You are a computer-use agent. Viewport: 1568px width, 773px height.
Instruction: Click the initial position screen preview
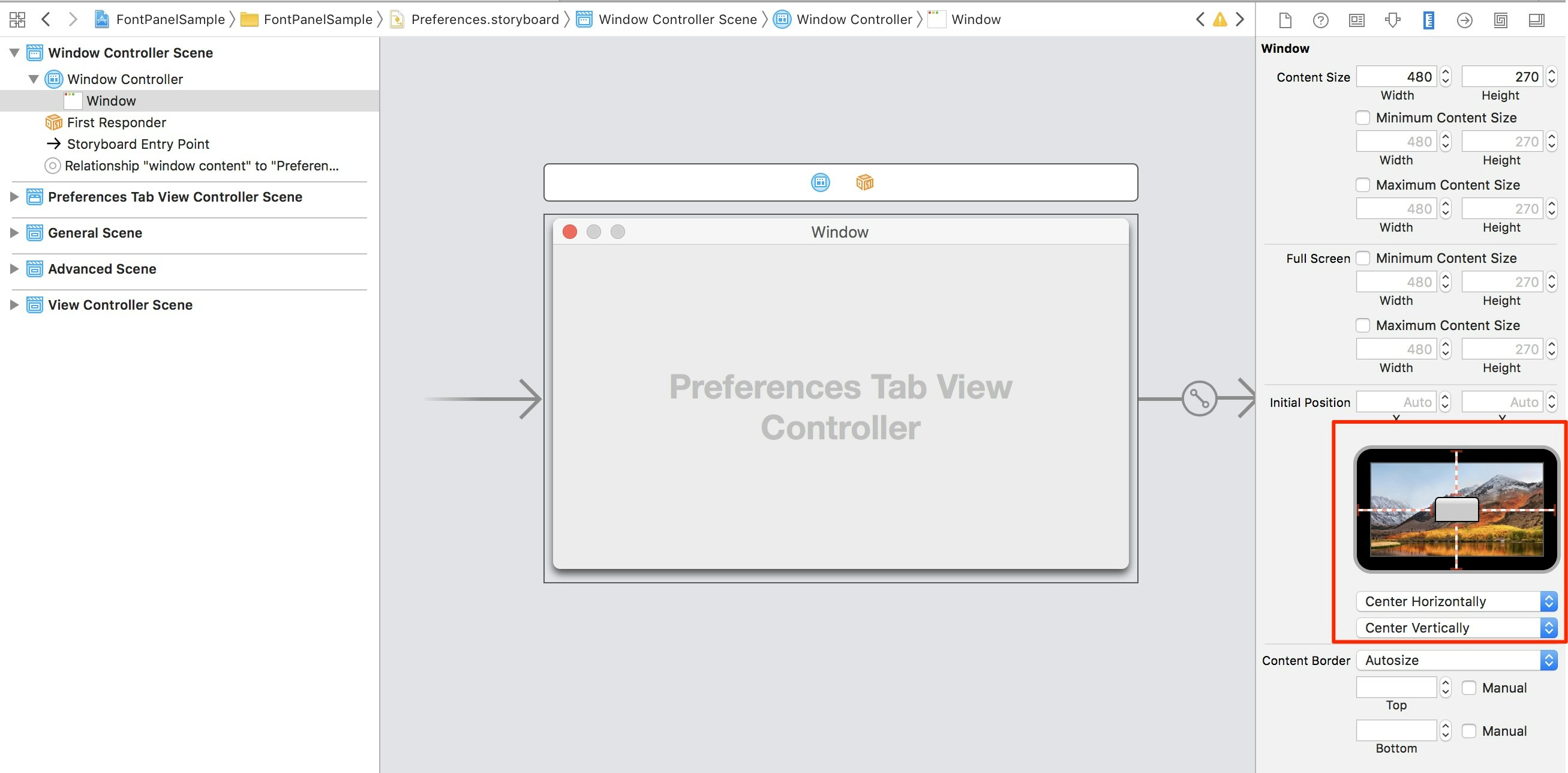(x=1456, y=510)
